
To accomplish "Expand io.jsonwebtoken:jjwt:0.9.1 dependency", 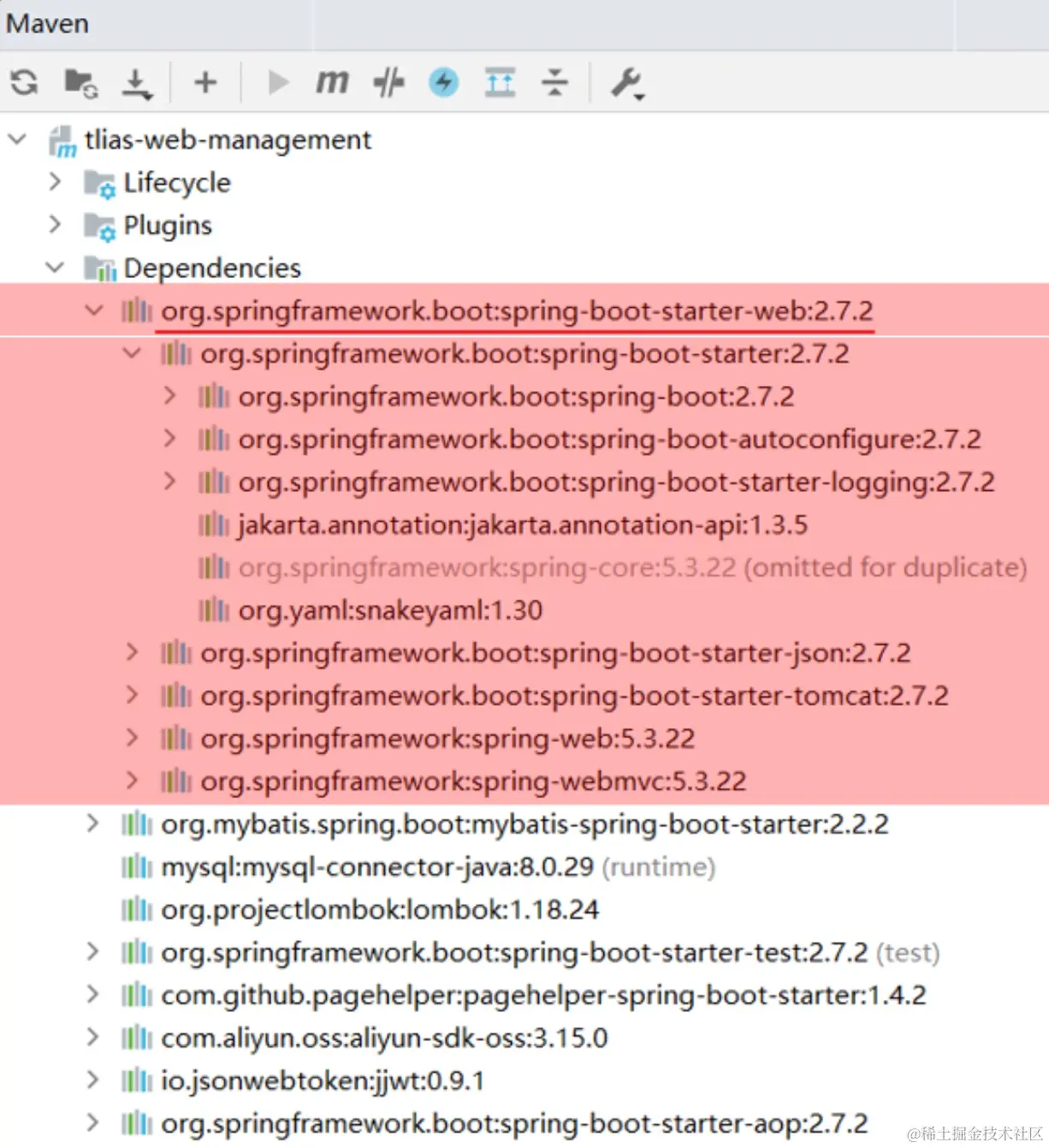I will [93, 1080].
